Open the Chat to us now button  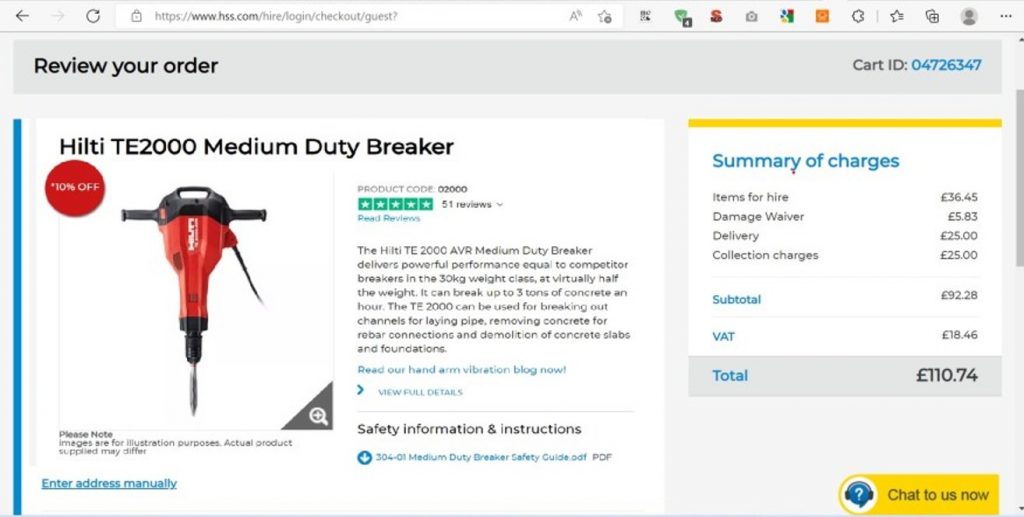(919, 494)
